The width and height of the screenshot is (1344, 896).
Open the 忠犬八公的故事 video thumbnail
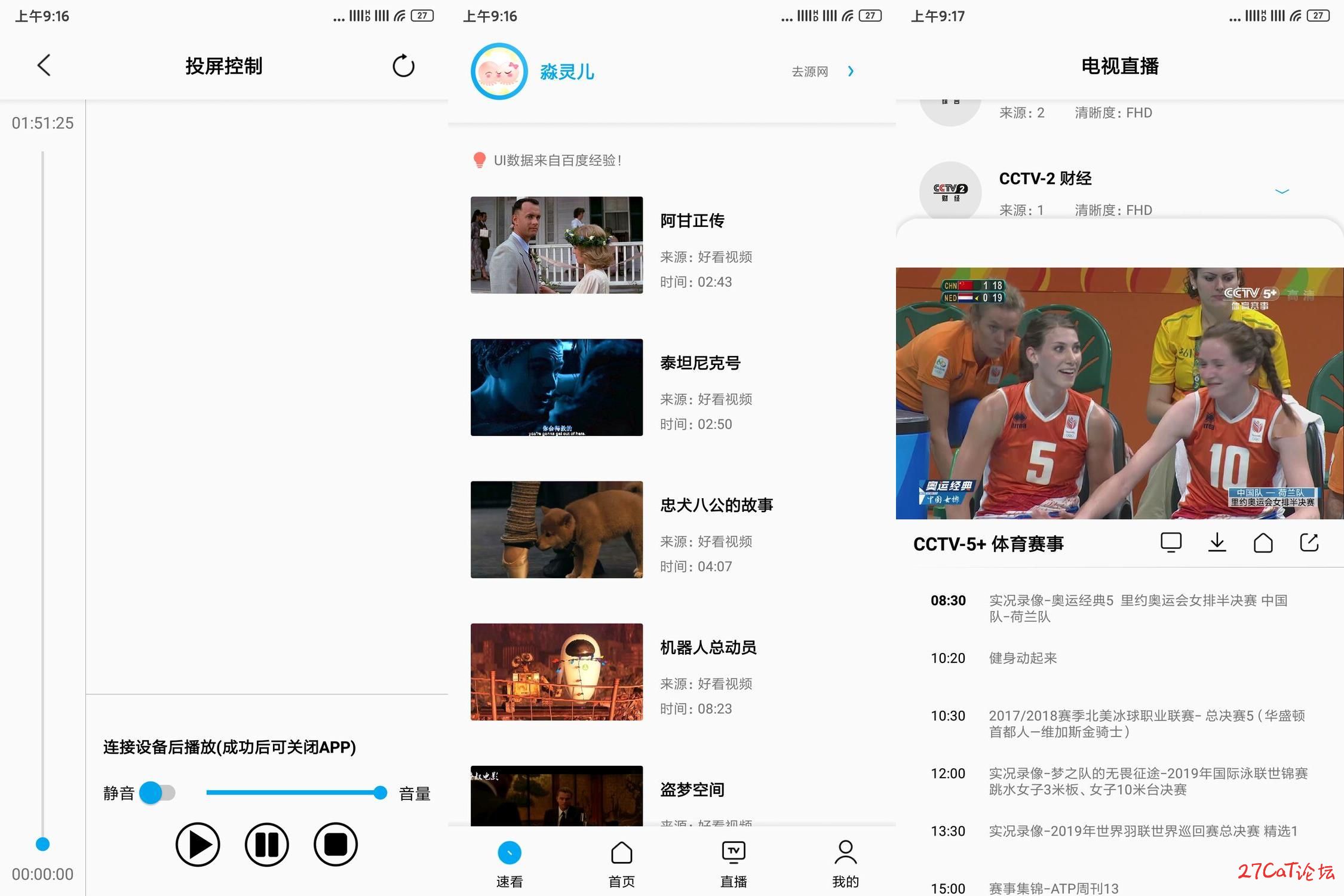tap(557, 529)
